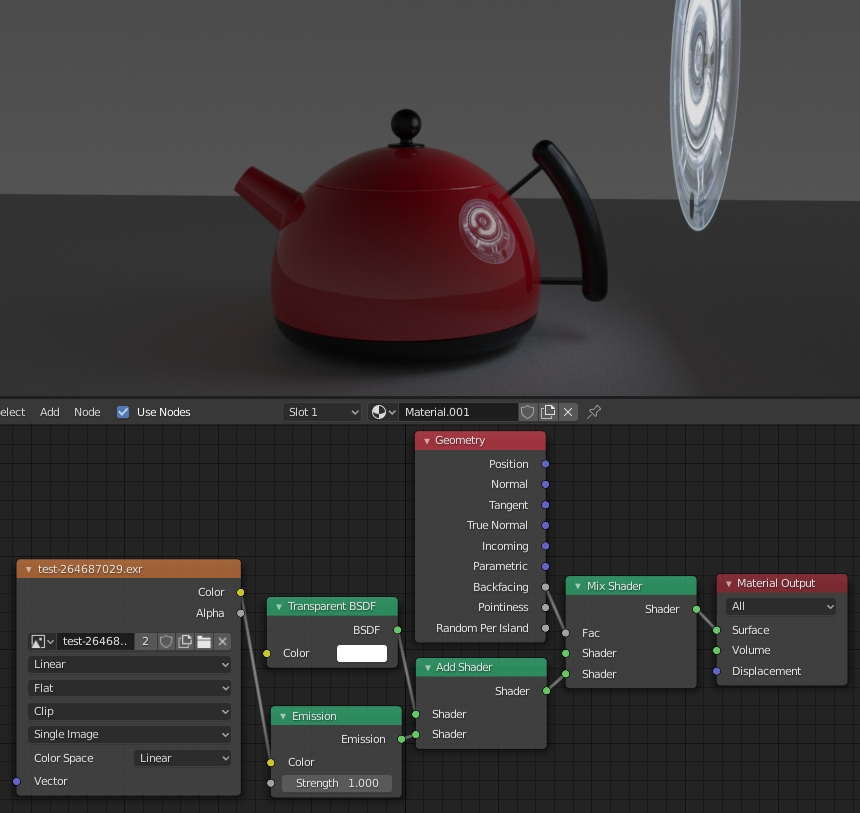Click the Geometry True Normal output socket
This screenshot has width=860, height=813.
(x=545, y=526)
